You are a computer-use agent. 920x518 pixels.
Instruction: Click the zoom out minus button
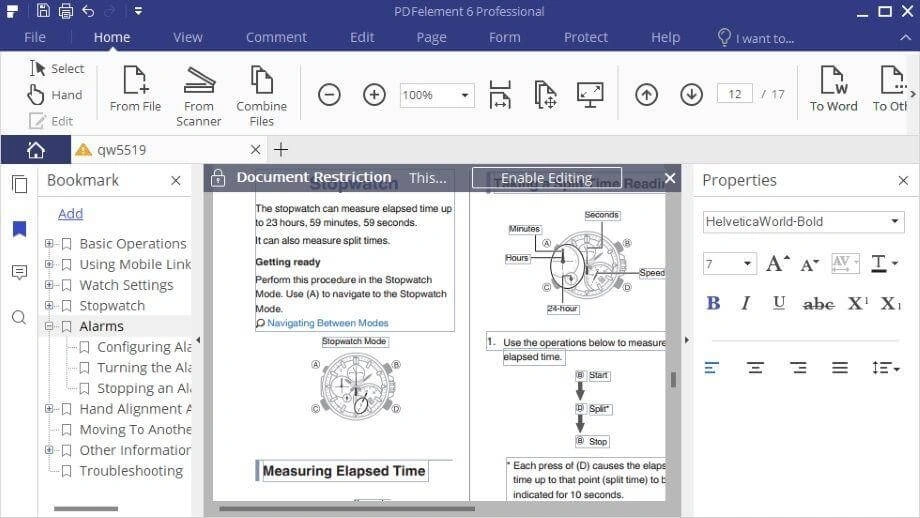tap(329, 94)
